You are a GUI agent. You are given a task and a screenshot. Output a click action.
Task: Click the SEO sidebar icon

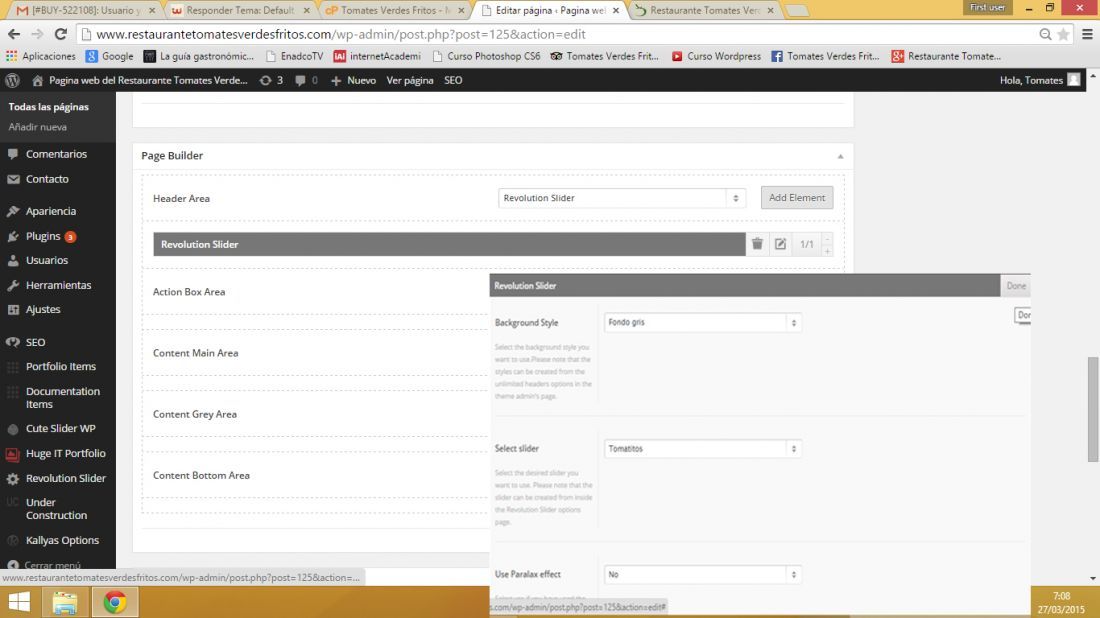pyautogui.click(x=13, y=342)
